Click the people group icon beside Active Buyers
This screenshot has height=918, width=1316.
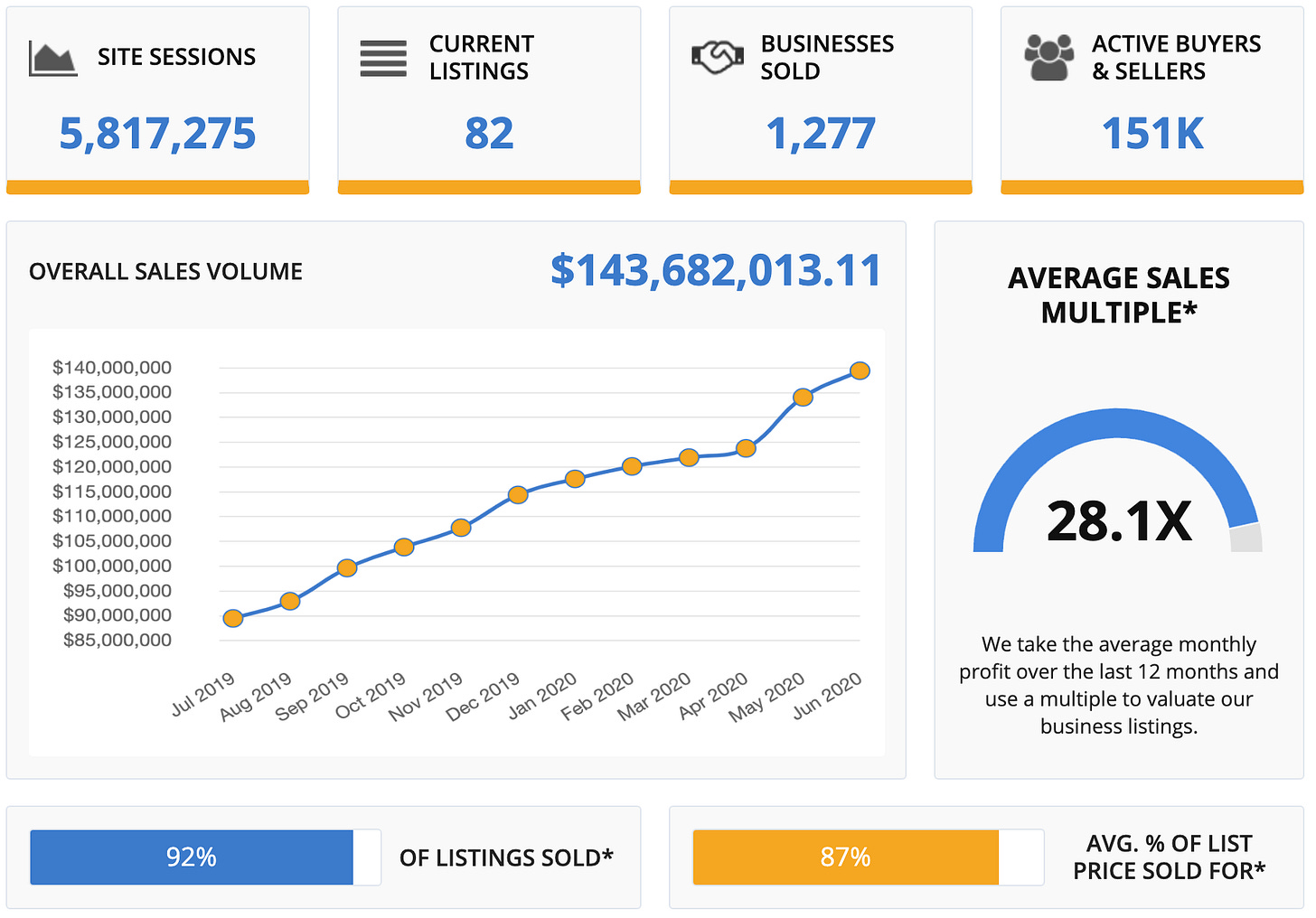(x=1048, y=58)
